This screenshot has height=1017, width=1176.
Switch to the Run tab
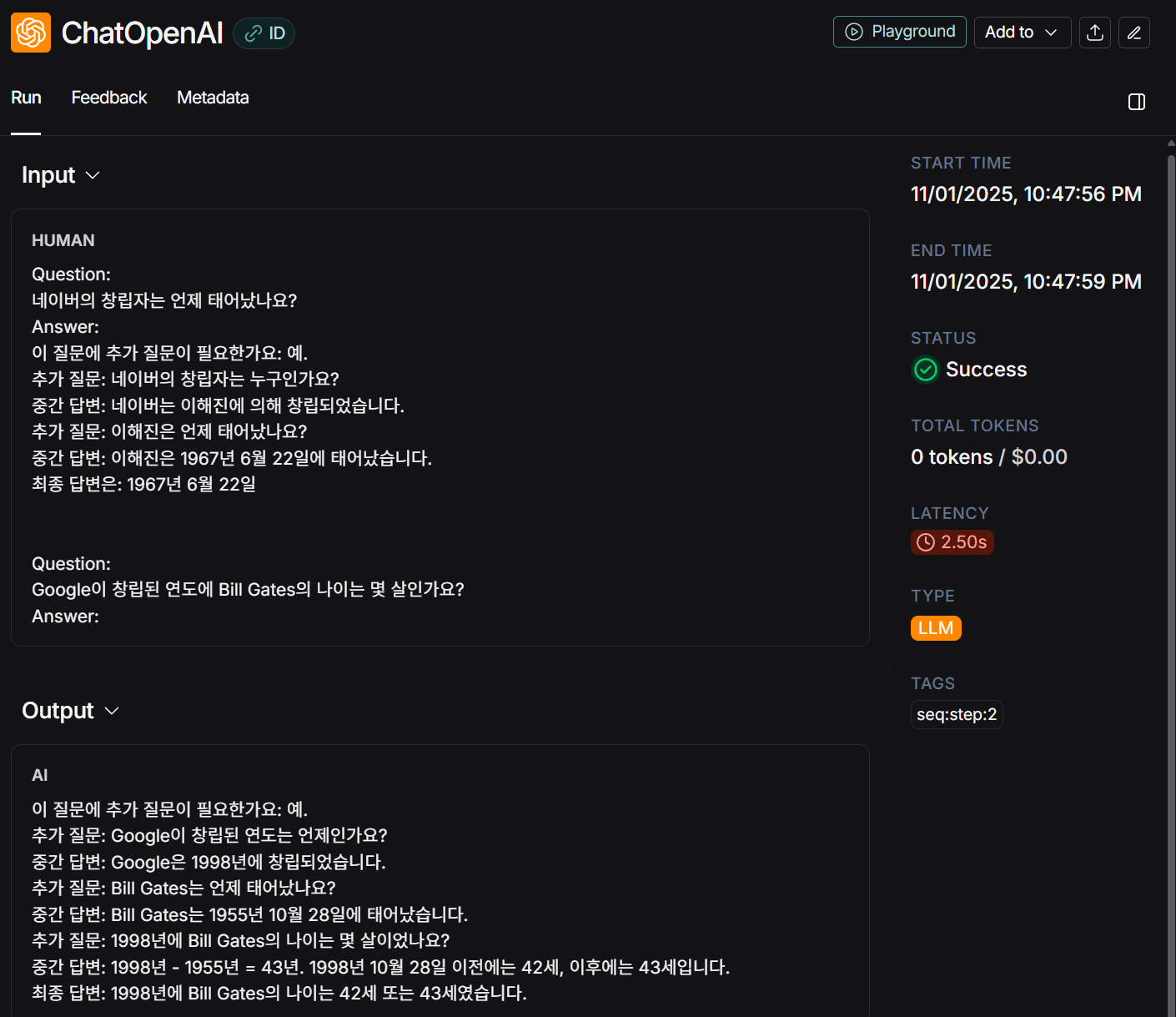click(x=26, y=98)
